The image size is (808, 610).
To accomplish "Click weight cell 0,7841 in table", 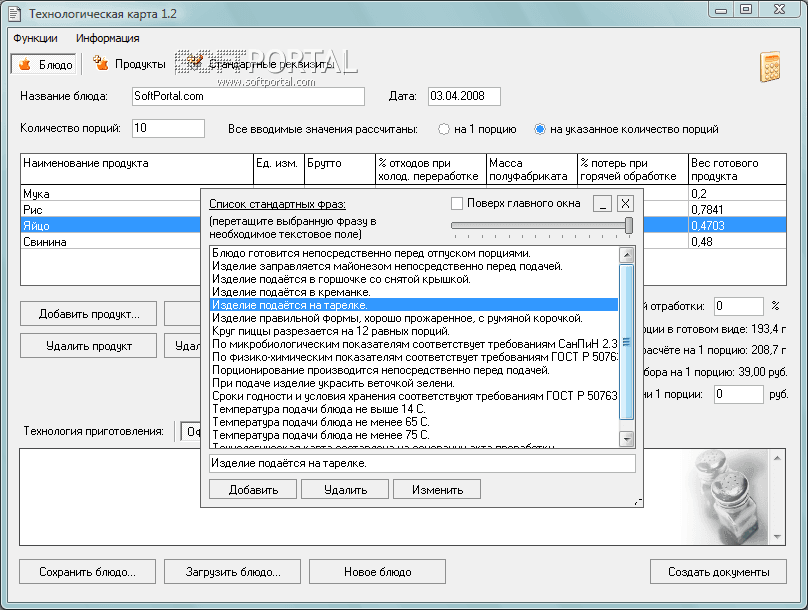I will coord(737,210).
